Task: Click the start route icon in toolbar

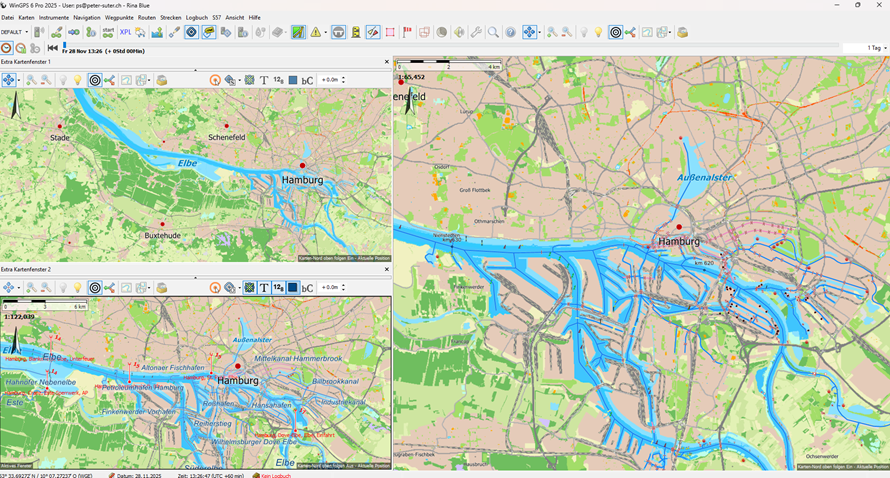Action: 108,32
